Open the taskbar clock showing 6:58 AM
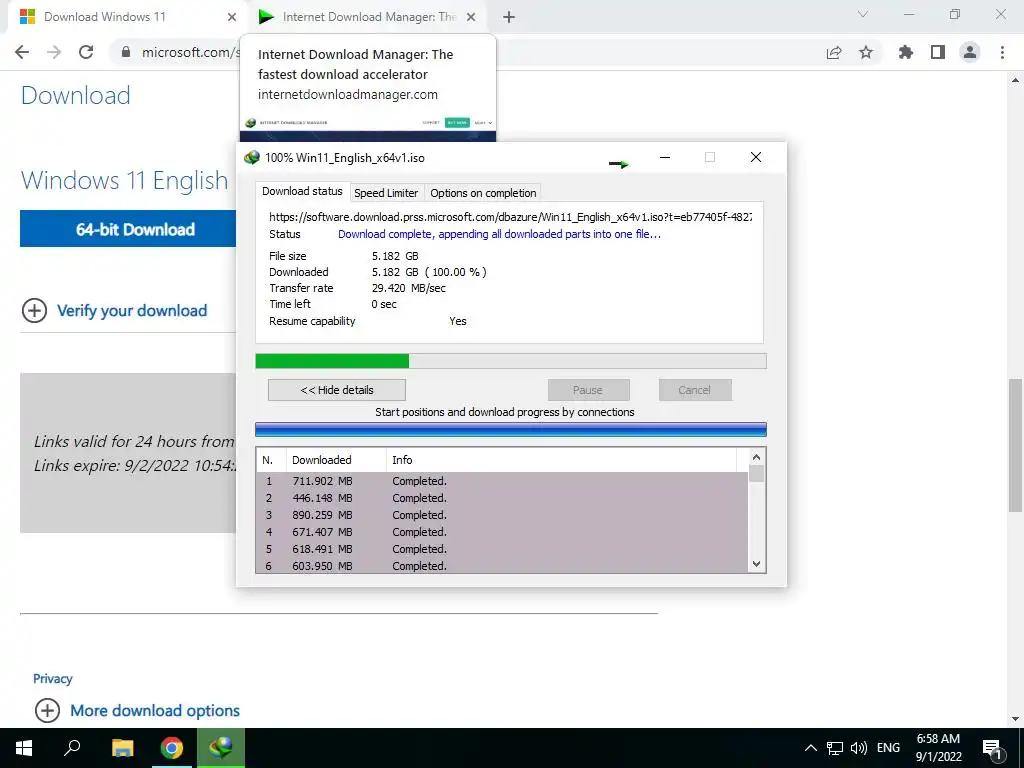Viewport: 1024px width, 768px height. pyautogui.click(x=938, y=748)
